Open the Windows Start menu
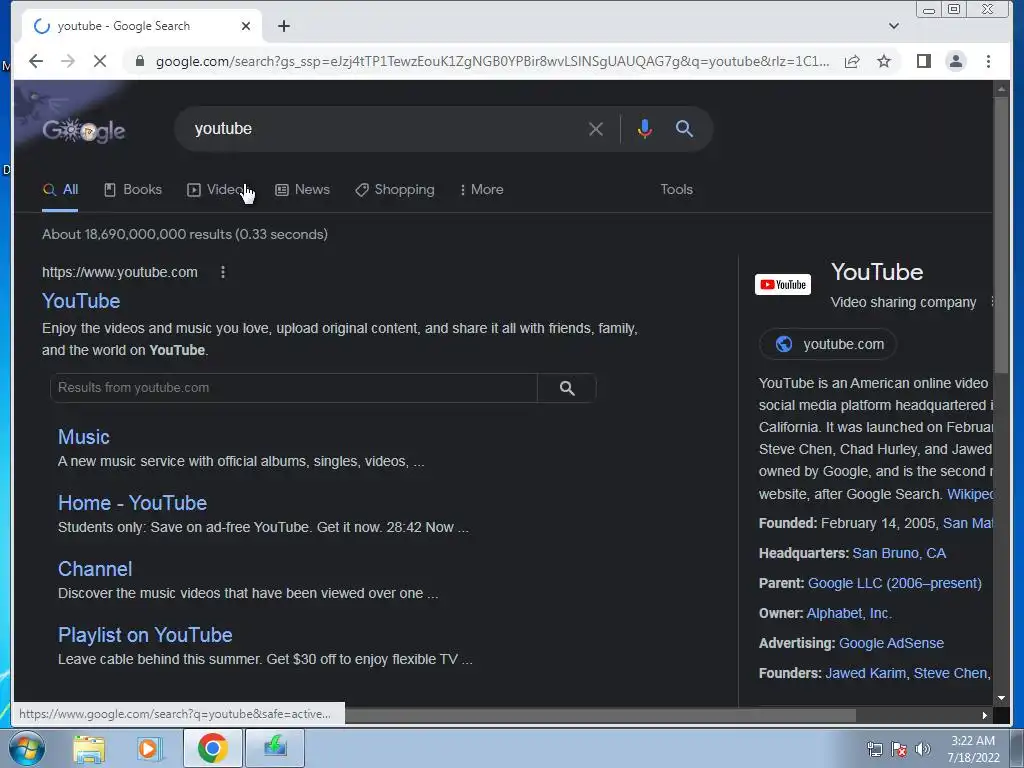 point(27,748)
